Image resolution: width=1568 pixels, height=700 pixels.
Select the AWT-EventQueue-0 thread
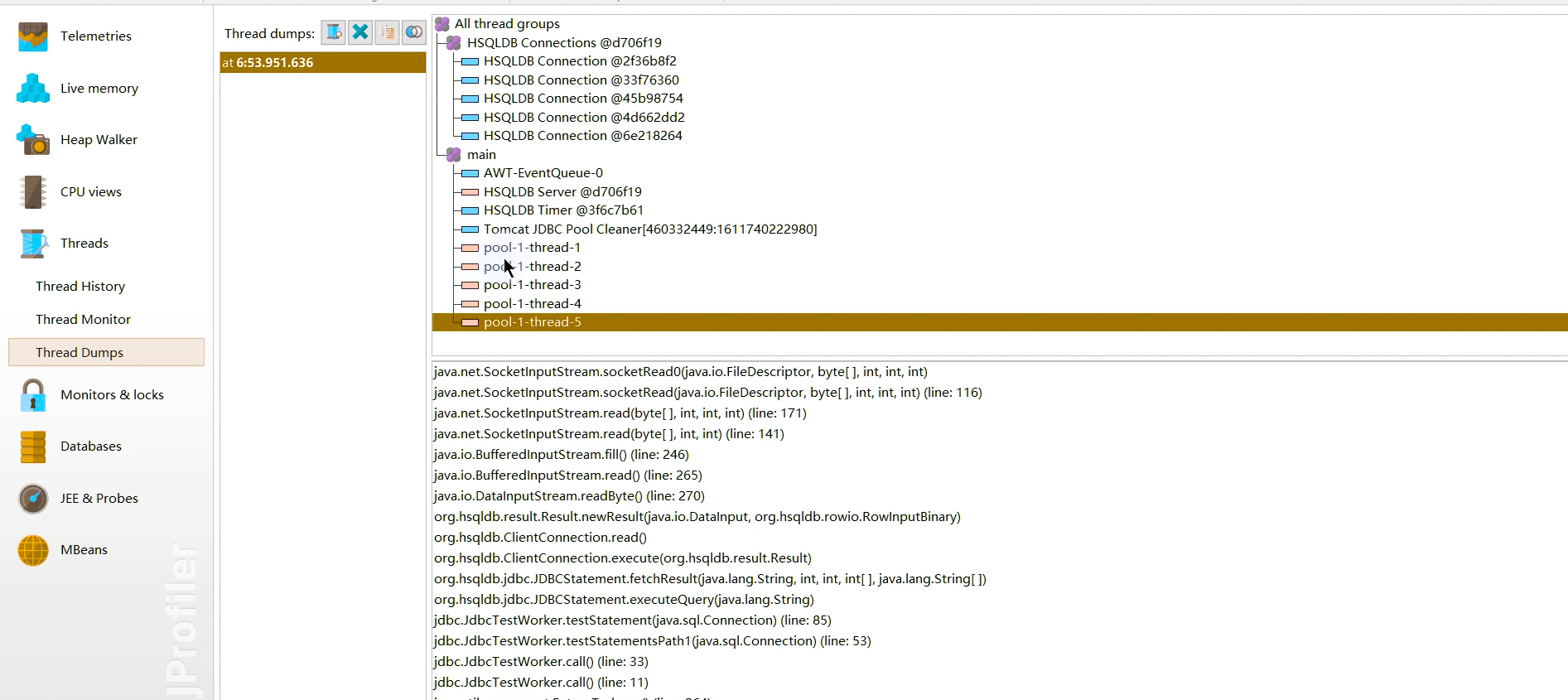[543, 173]
